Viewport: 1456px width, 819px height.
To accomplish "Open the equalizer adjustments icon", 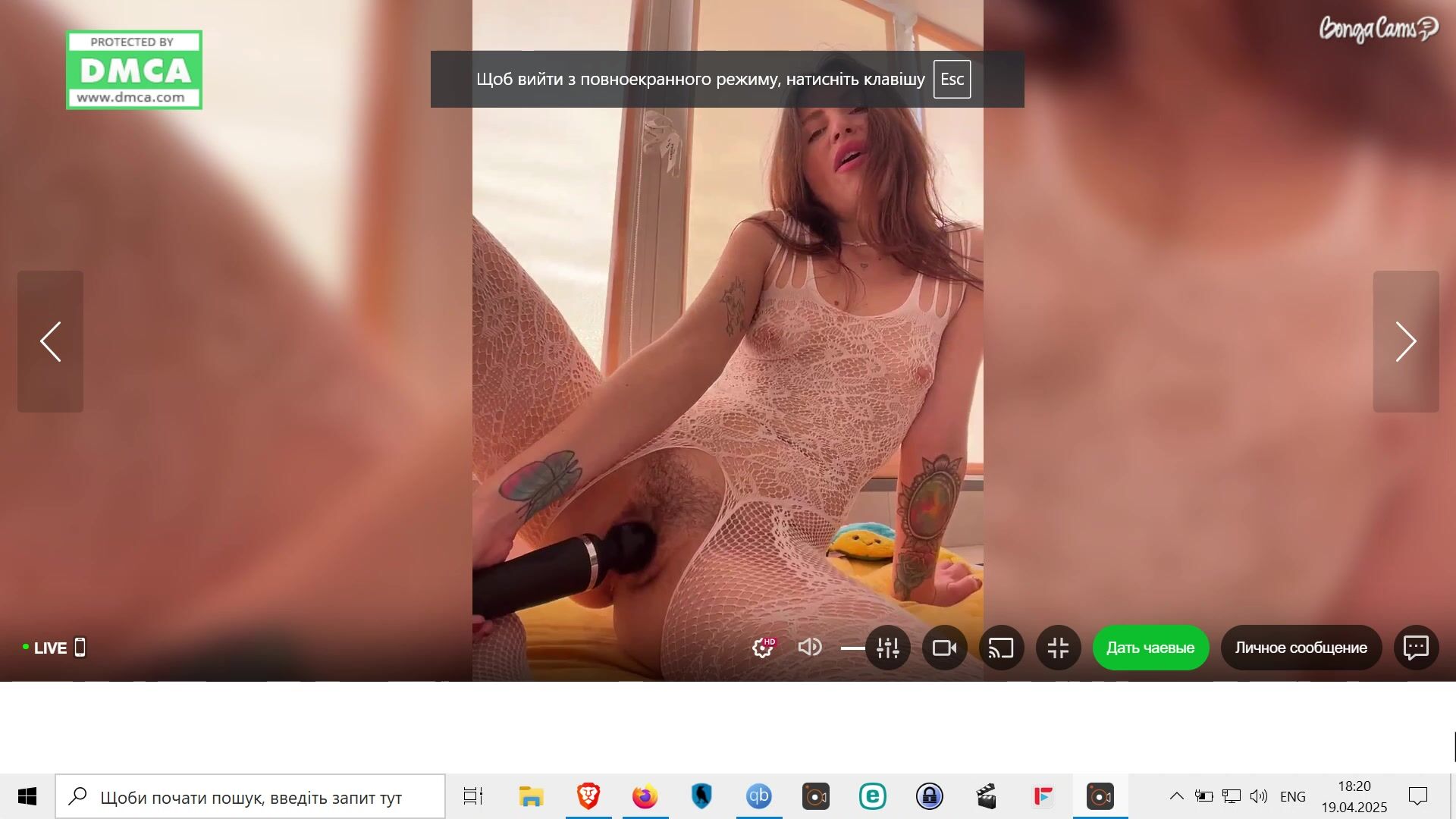I will (x=887, y=648).
